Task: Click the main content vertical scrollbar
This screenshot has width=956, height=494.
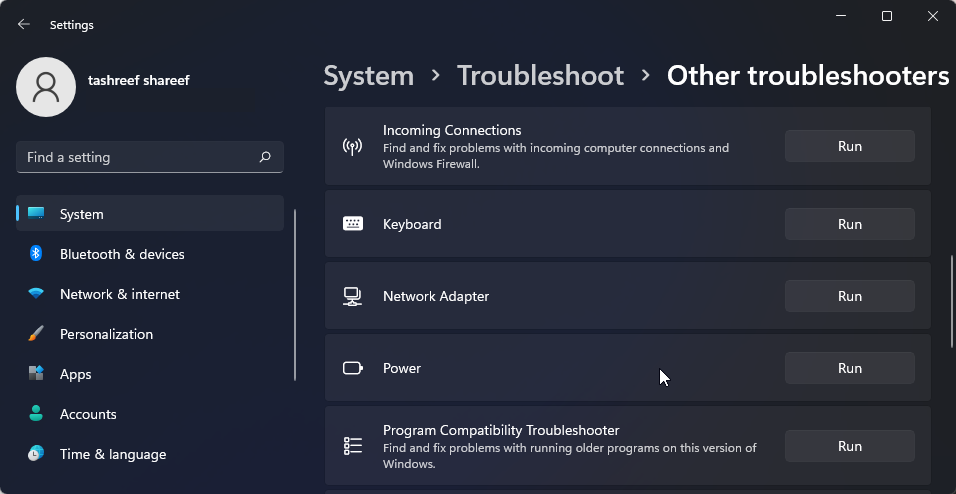Action: click(950, 292)
